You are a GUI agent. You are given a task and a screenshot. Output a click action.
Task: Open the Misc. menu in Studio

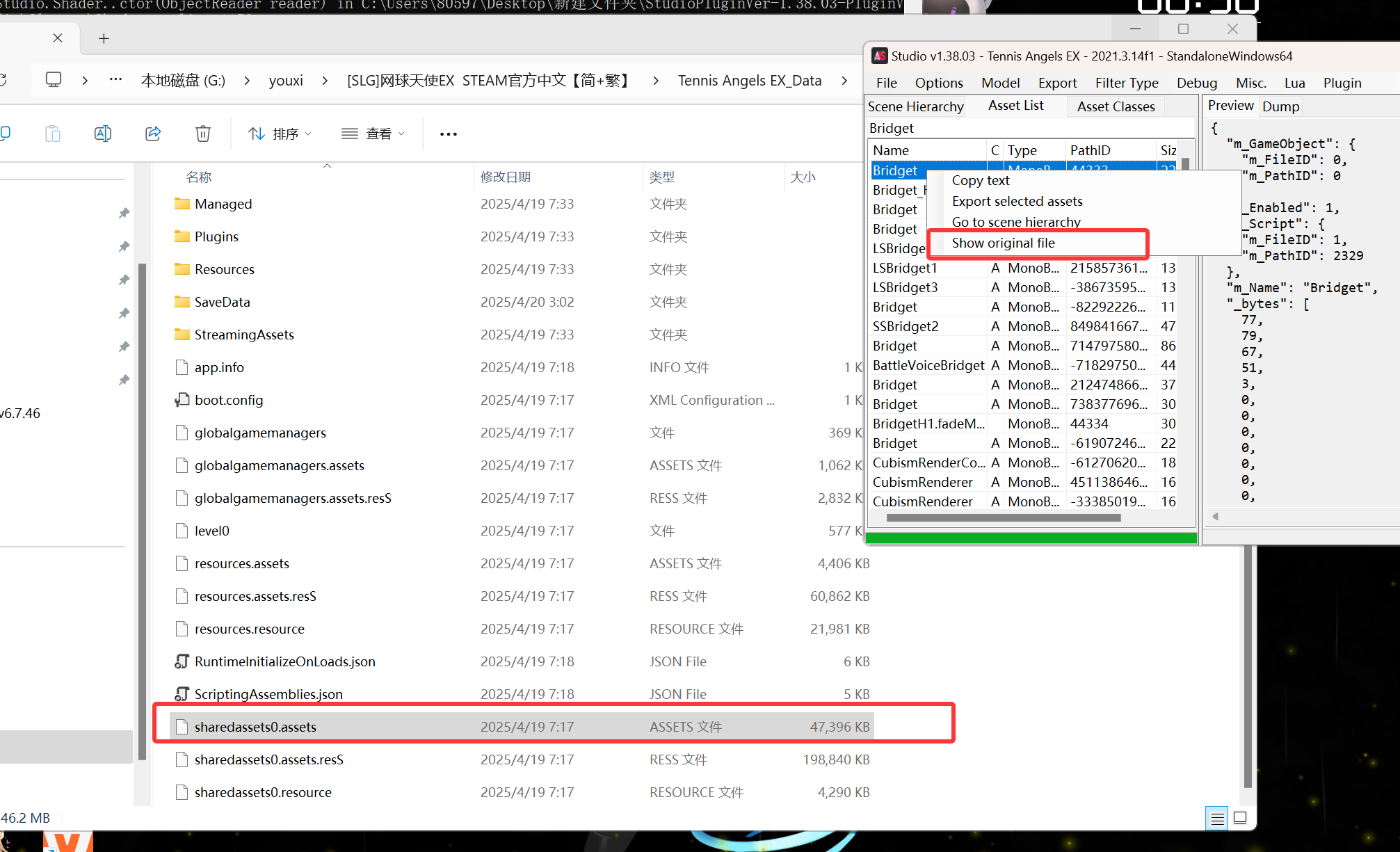click(1251, 83)
